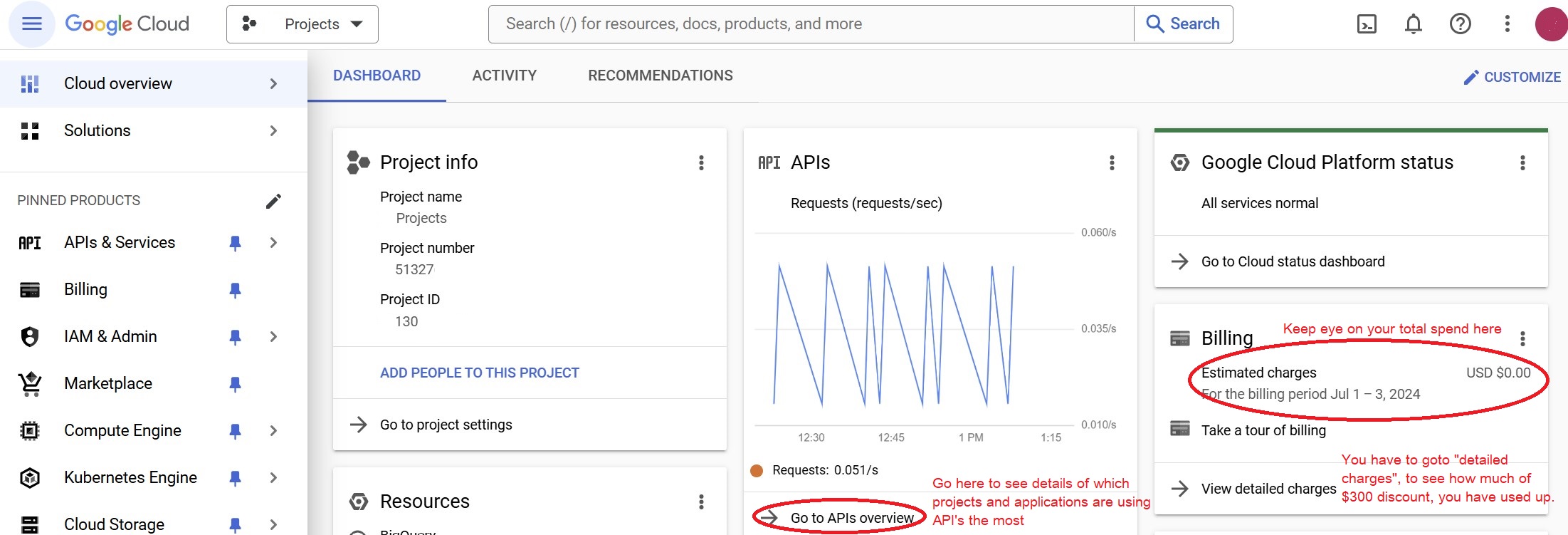Unpin Compute Engine
Viewport: 1568px width, 535px height.
pos(235,432)
